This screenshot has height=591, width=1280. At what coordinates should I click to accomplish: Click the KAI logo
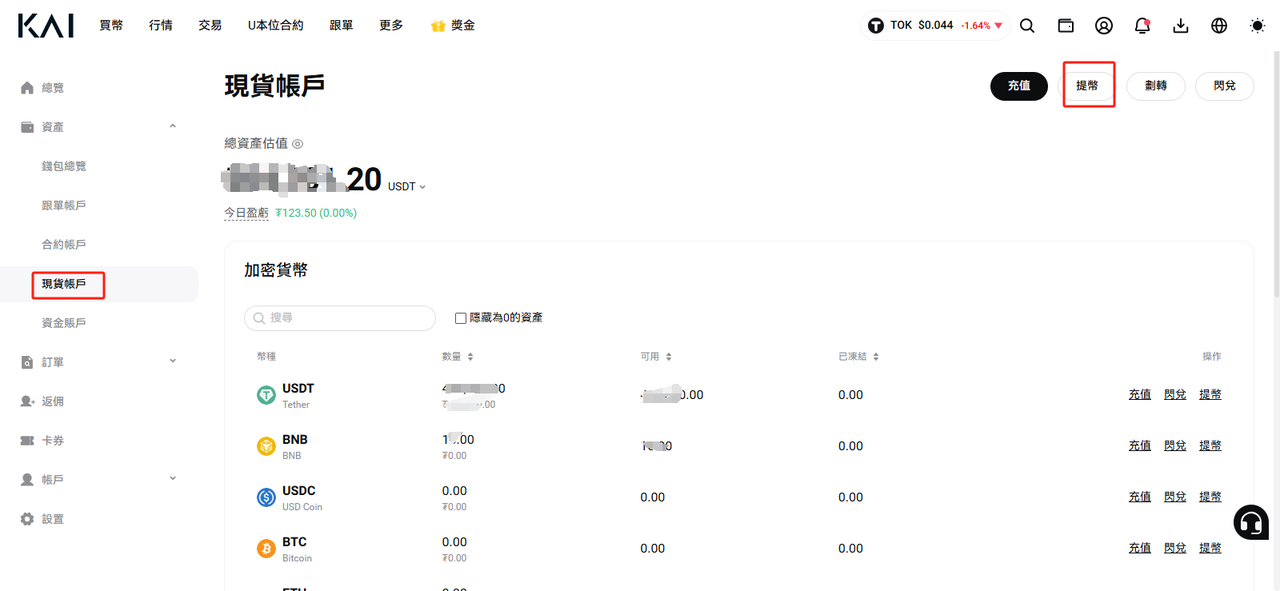[x=45, y=26]
